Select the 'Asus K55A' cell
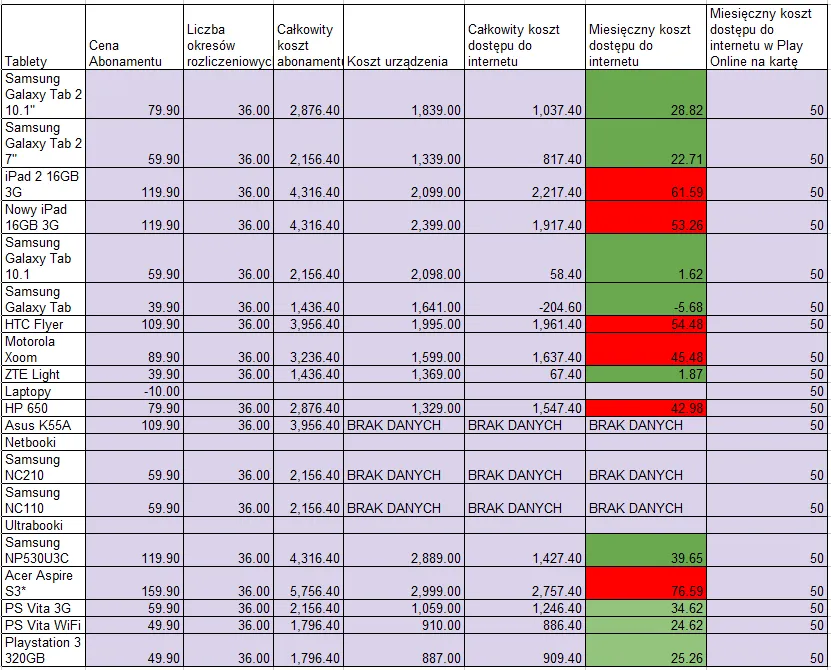 click(43, 425)
